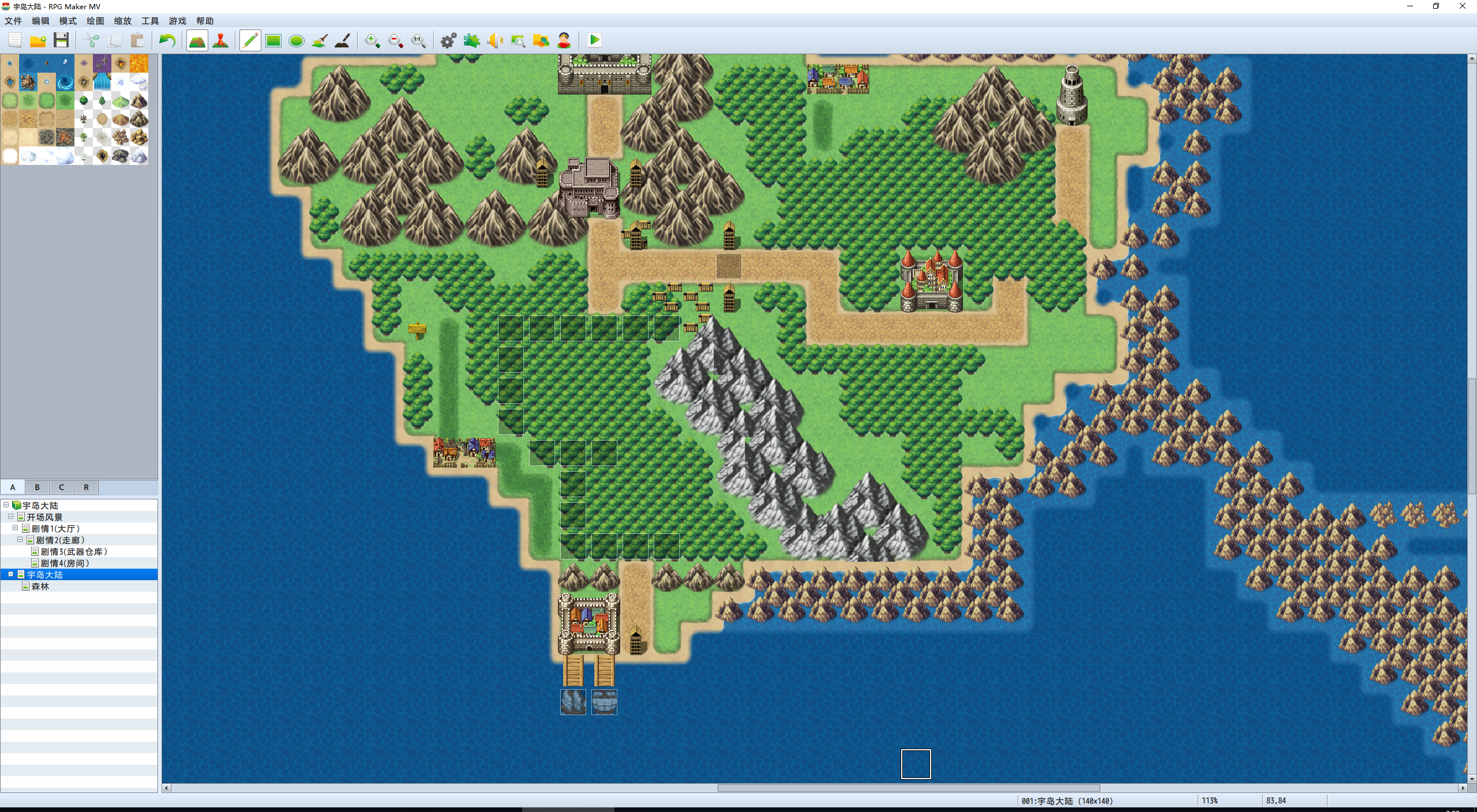This screenshot has width=1477, height=812.
Task: Open the 绘图 menu
Action: pos(95,21)
